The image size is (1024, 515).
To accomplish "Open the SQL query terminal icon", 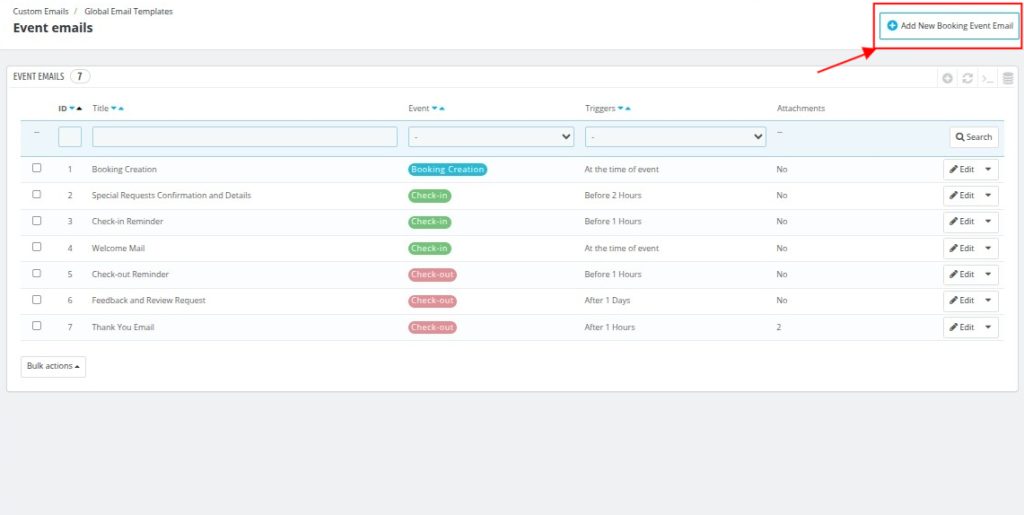I will [x=987, y=78].
